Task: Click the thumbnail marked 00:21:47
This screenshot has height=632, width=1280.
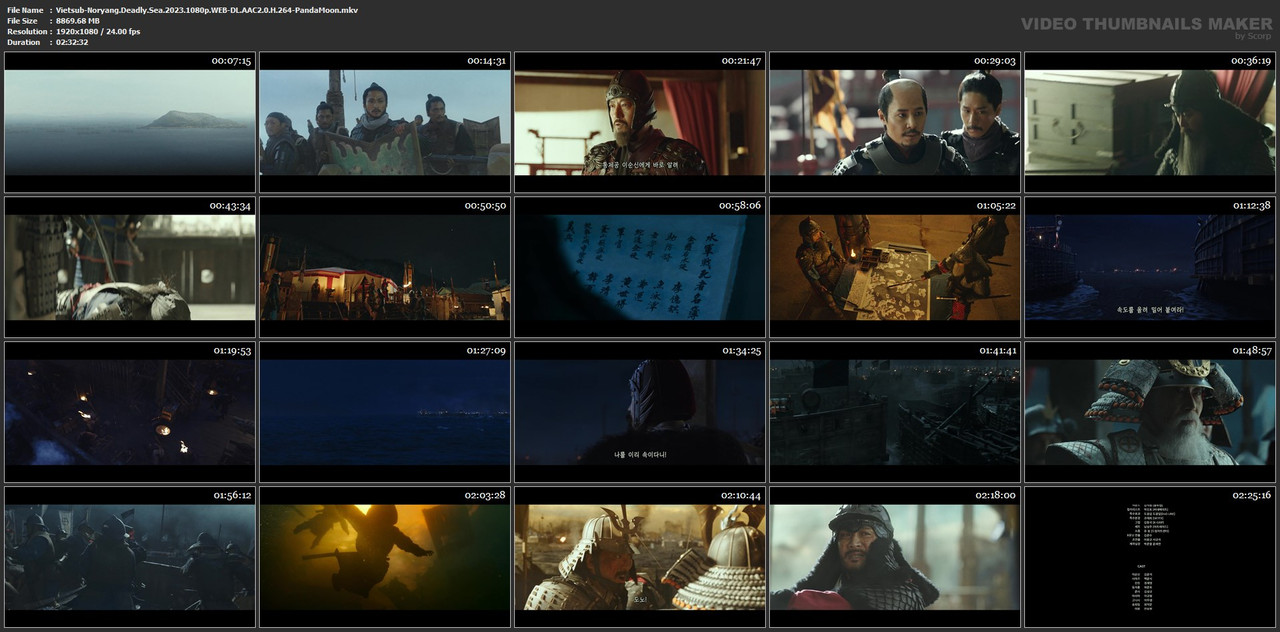Action: (640, 122)
